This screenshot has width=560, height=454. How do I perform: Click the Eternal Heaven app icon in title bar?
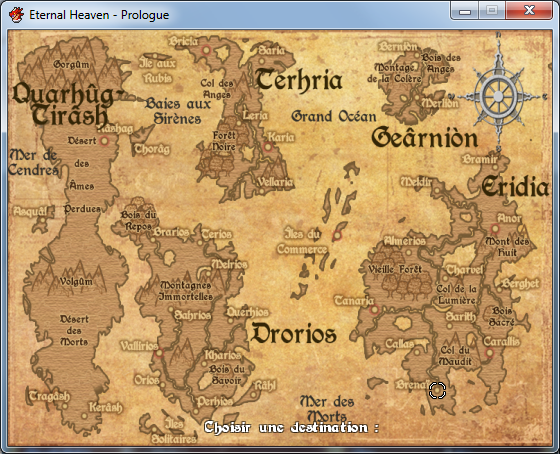pos(16,15)
